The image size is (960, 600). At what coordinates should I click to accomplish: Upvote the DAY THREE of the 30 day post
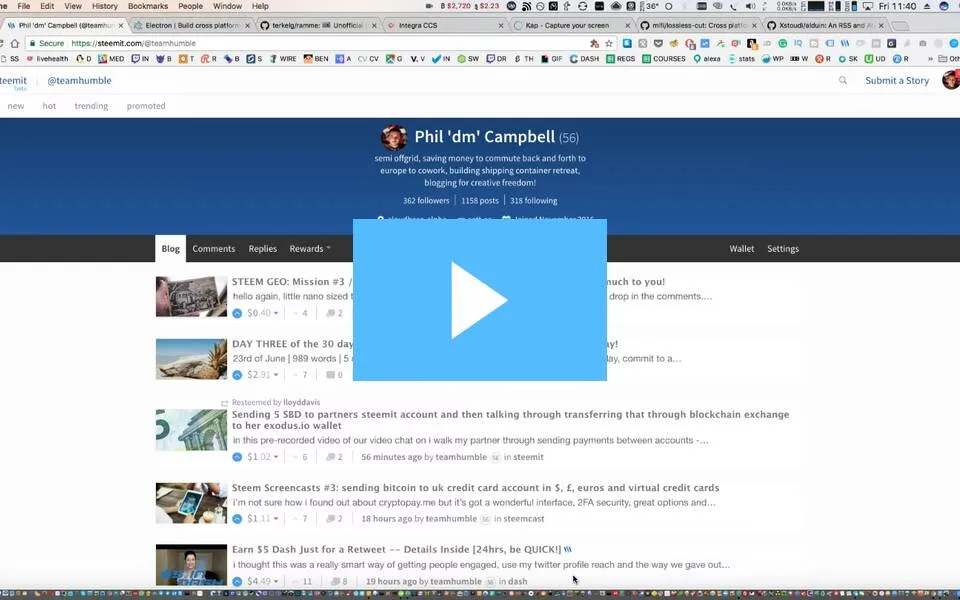237,375
